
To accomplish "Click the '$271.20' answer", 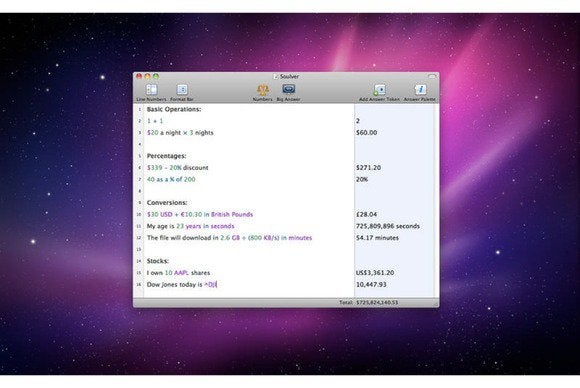I will [x=368, y=168].
